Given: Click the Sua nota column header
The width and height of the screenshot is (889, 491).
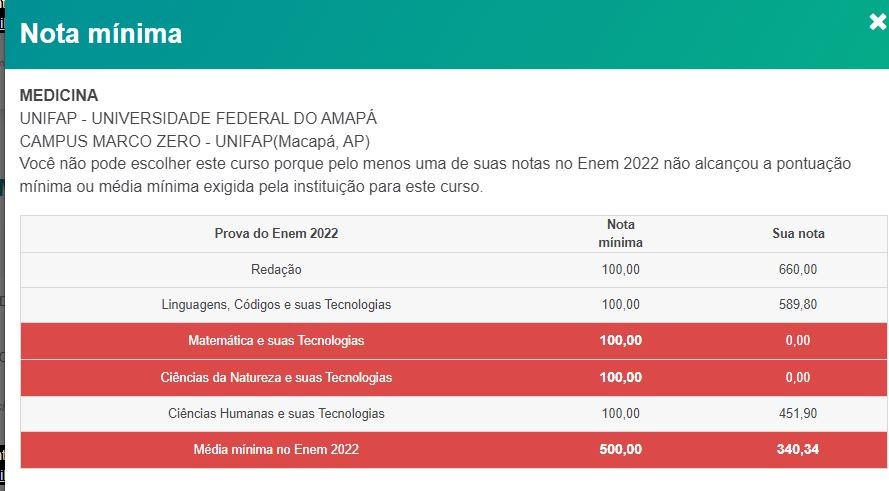Looking at the screenshot, I should (x=798, y=234).
